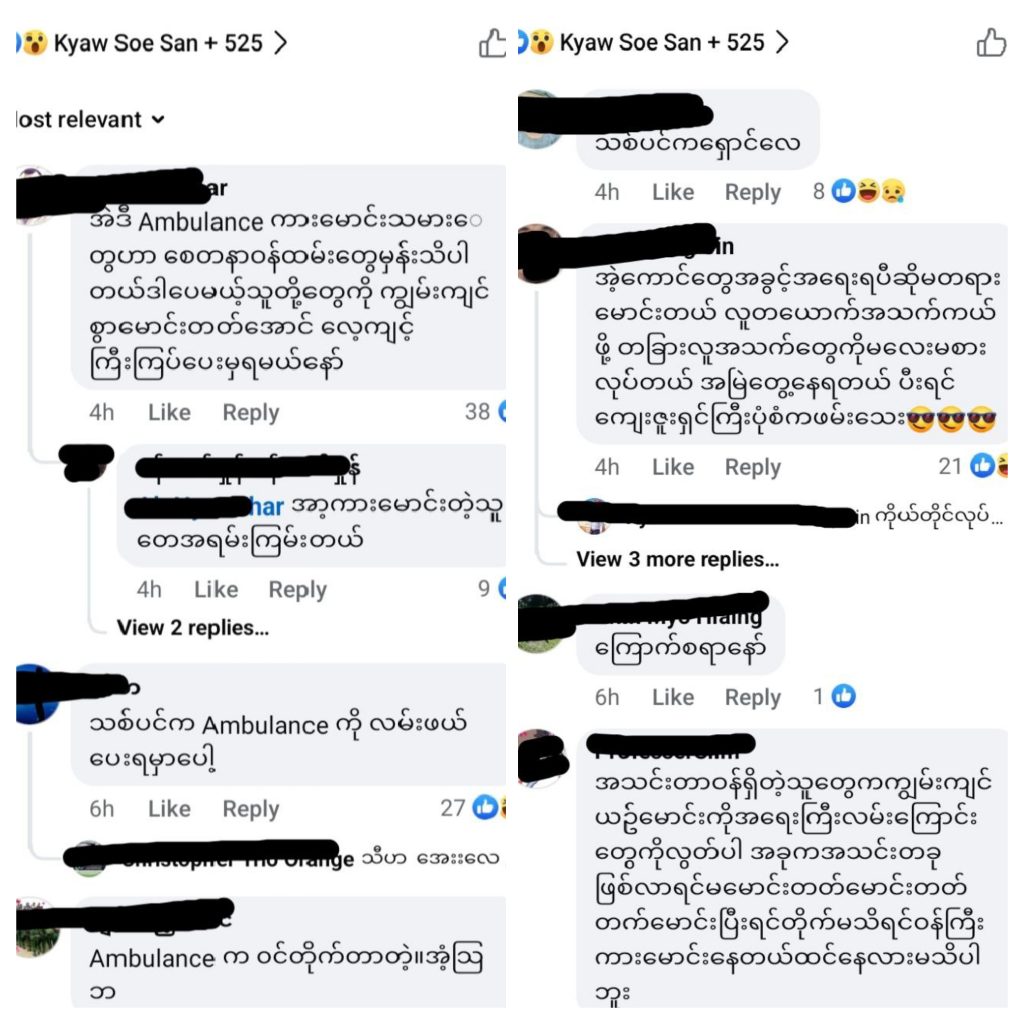This screenshot has width=1024, height=1024.
Task: Expand reactions list arrow beside Kyaw Soe San + 525 left
Action: (280, 43)
